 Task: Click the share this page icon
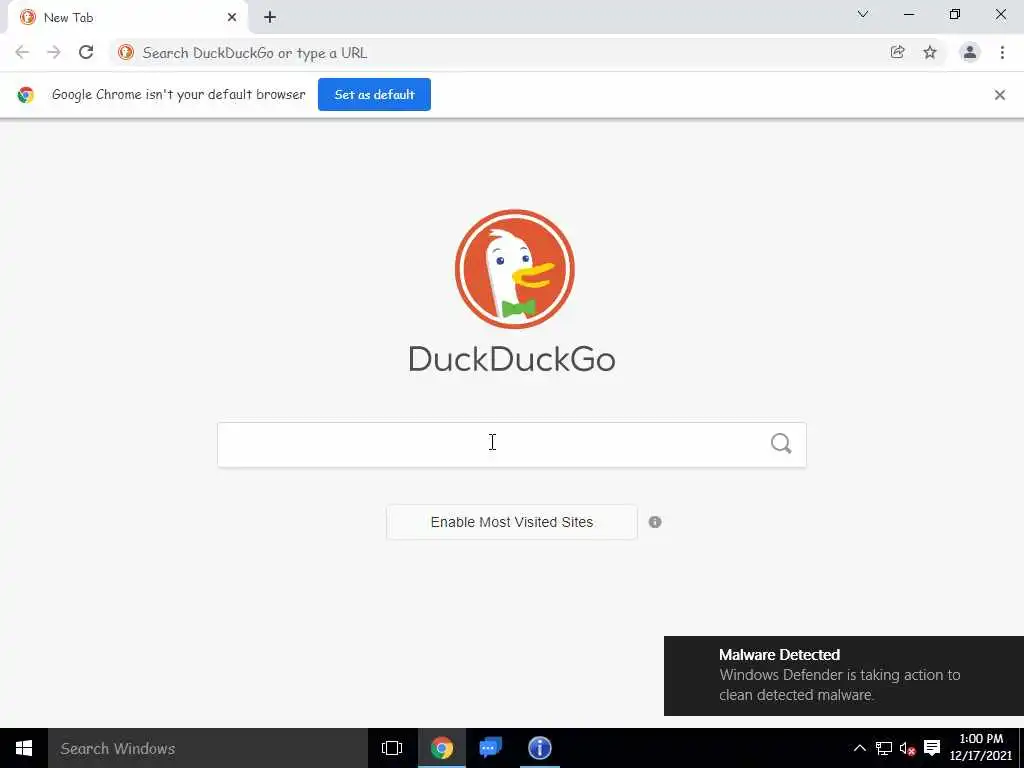[897, 52]
